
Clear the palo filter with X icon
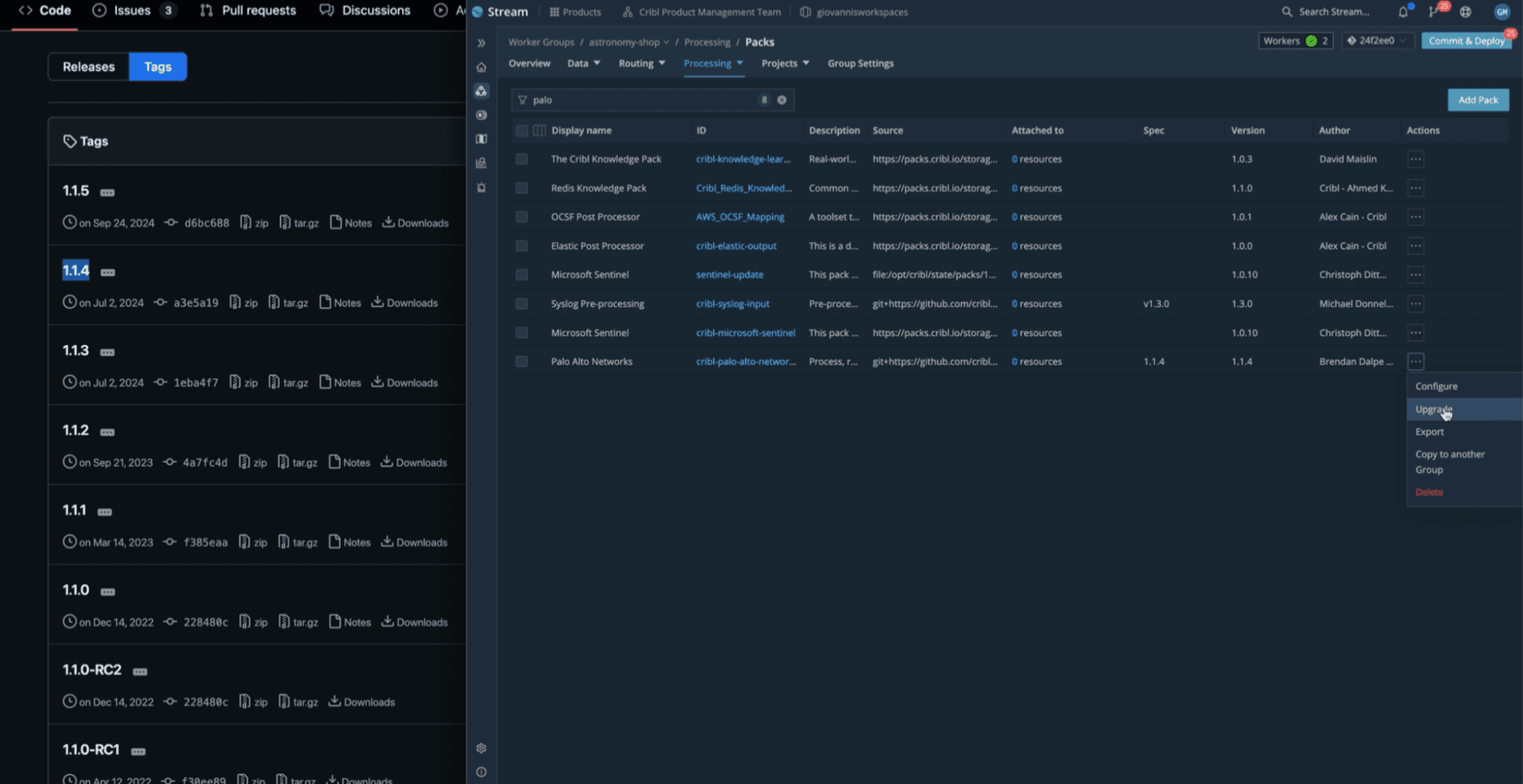781,100
